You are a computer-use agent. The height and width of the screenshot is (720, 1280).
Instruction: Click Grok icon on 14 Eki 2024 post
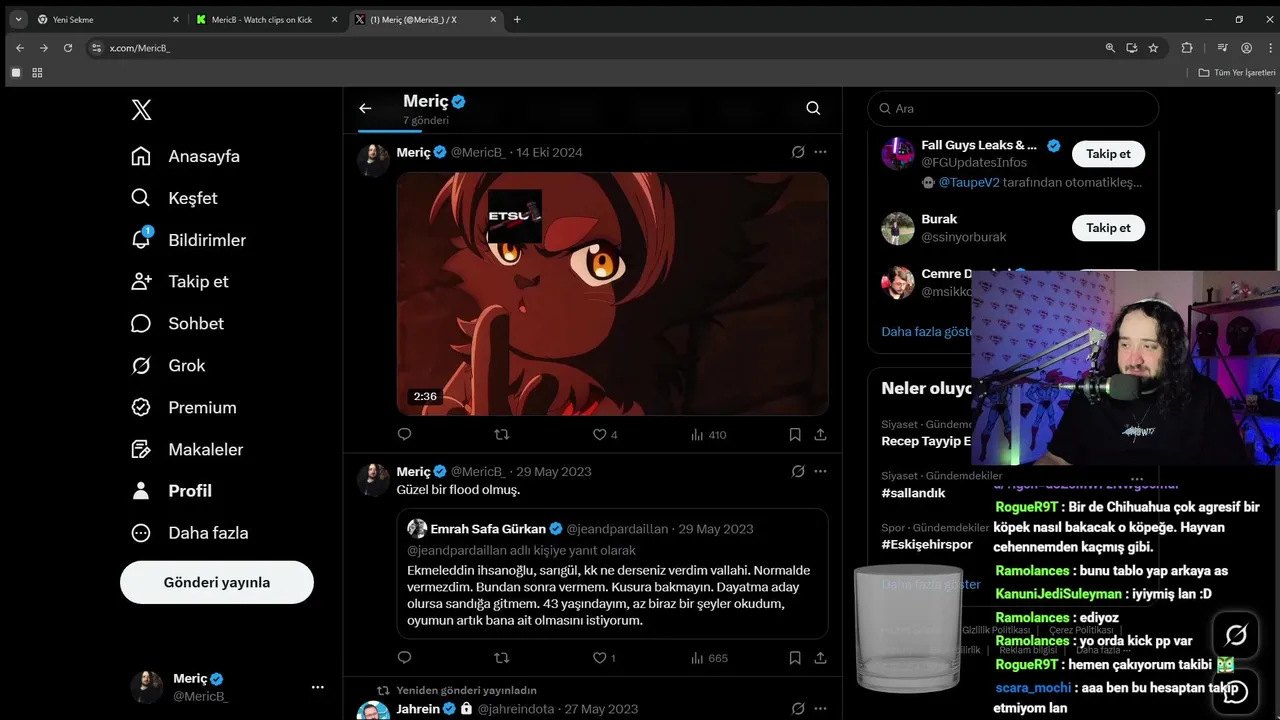[x=798, y=152]
